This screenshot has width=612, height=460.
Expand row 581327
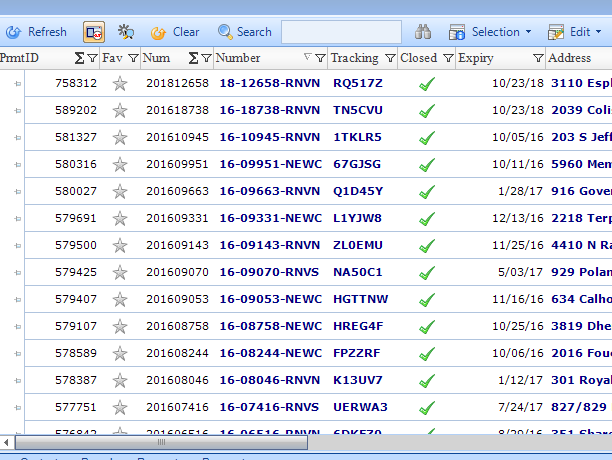pos(18,138)
